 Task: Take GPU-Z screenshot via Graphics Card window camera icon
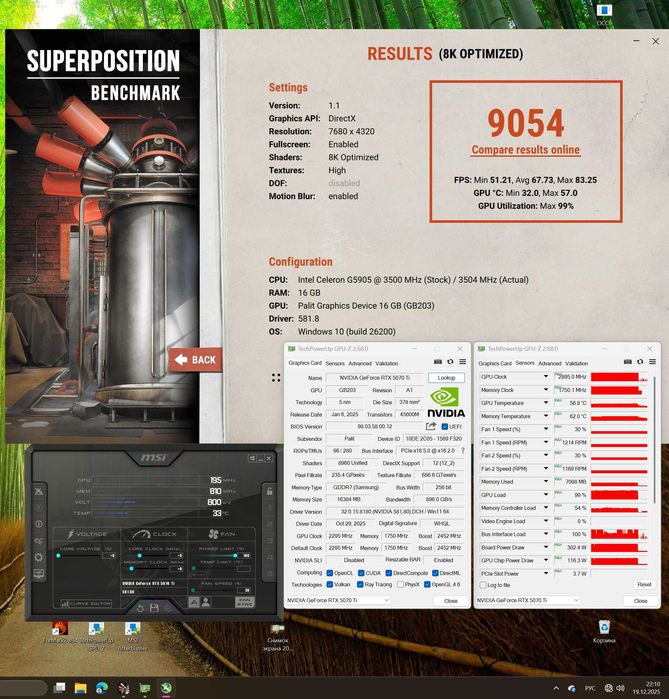coord(438,362)
